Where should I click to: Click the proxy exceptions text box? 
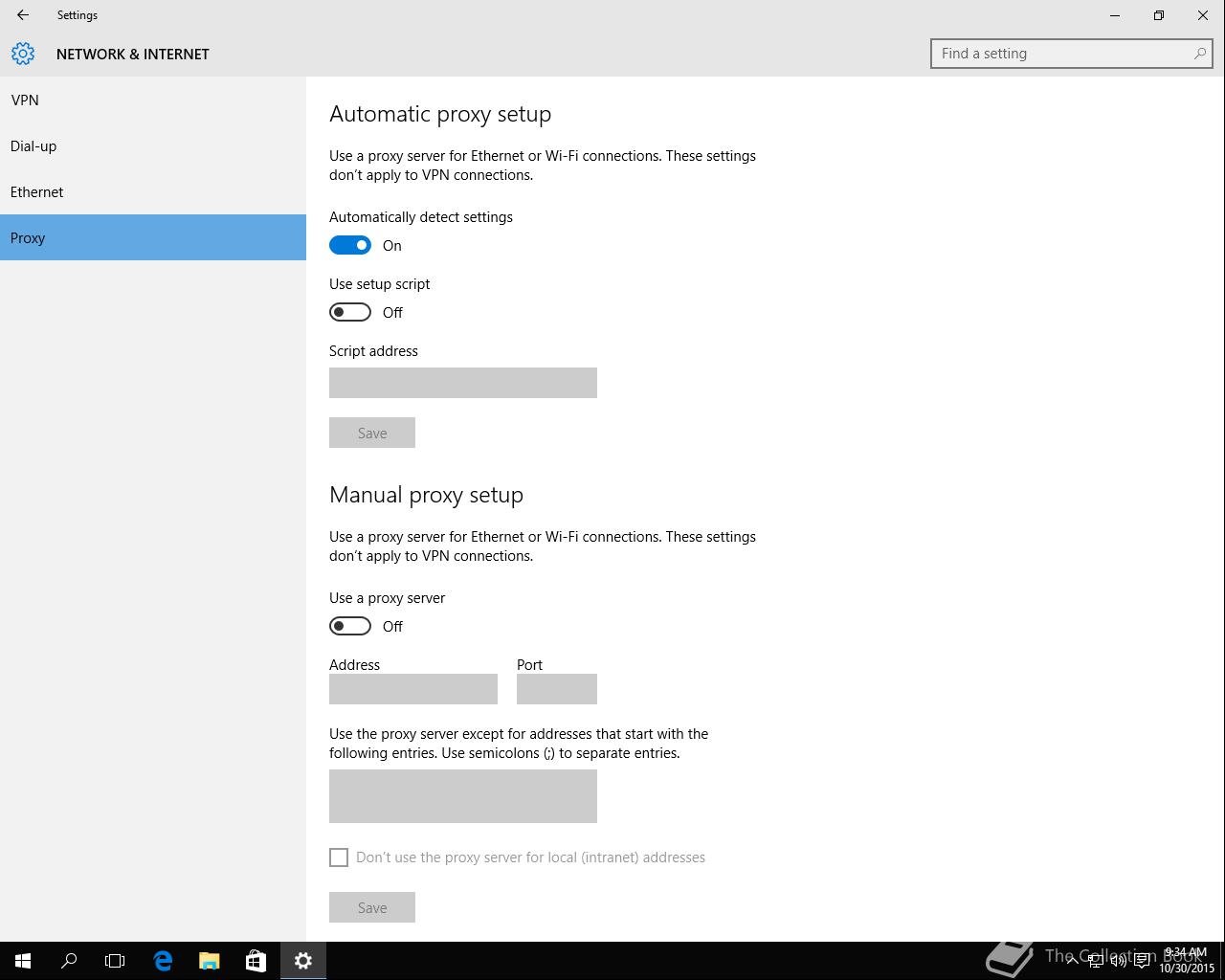(463, 796)
